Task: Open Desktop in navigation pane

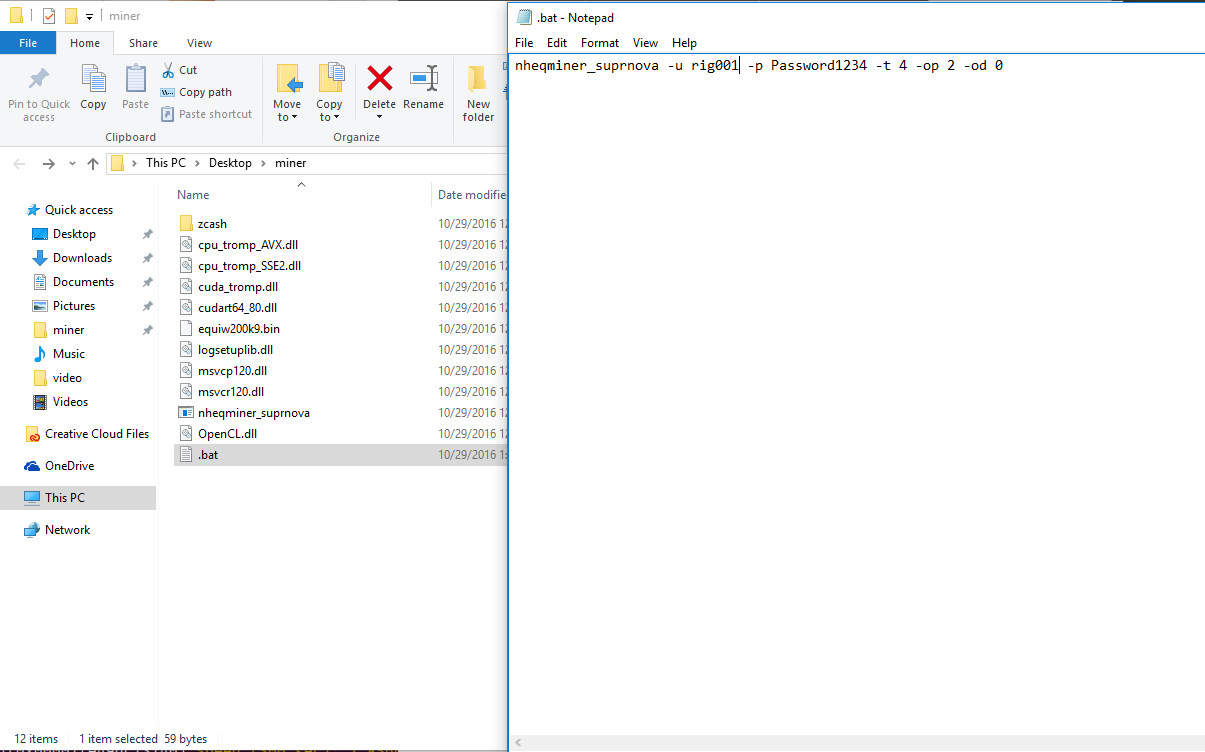Action: [x=74, y=234]
